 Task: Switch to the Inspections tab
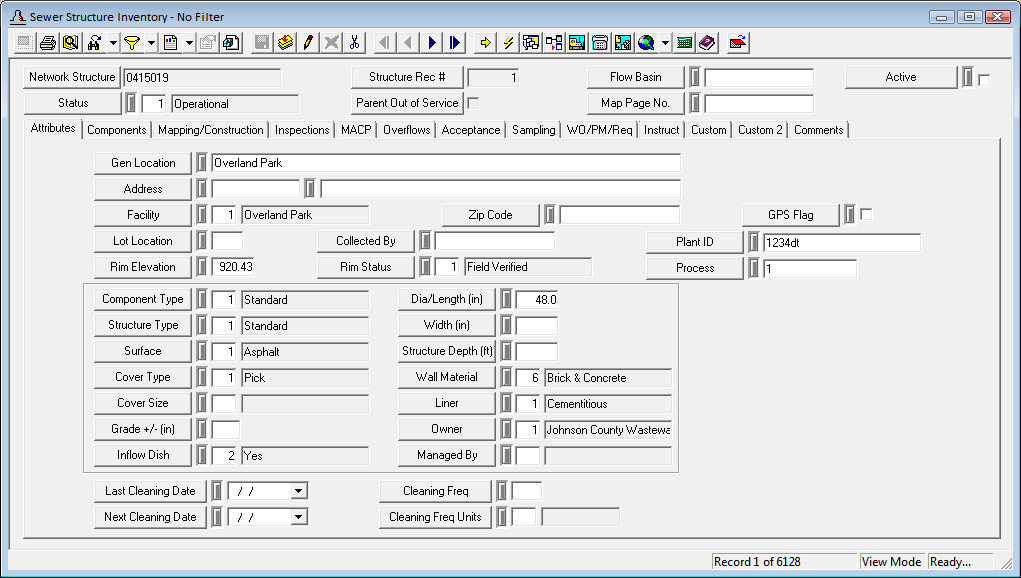point(302,129)
